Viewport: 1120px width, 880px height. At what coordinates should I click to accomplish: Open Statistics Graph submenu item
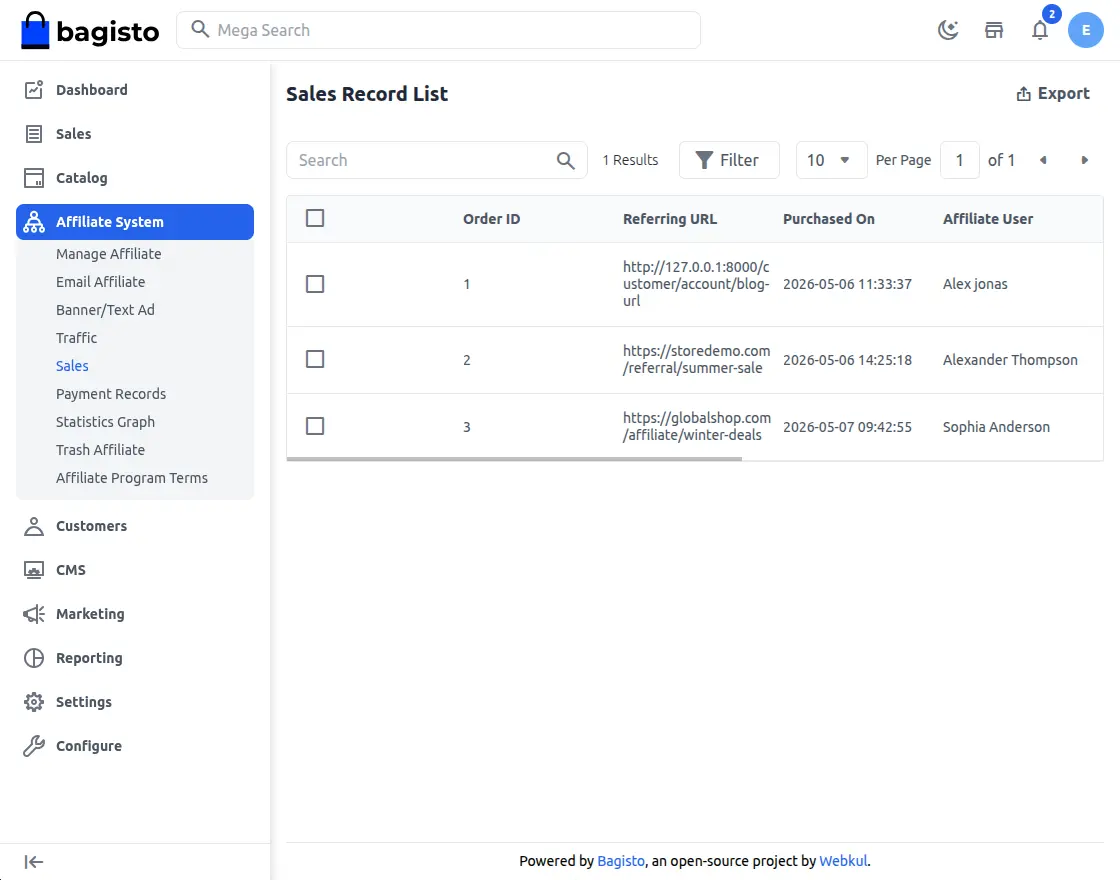105,421
